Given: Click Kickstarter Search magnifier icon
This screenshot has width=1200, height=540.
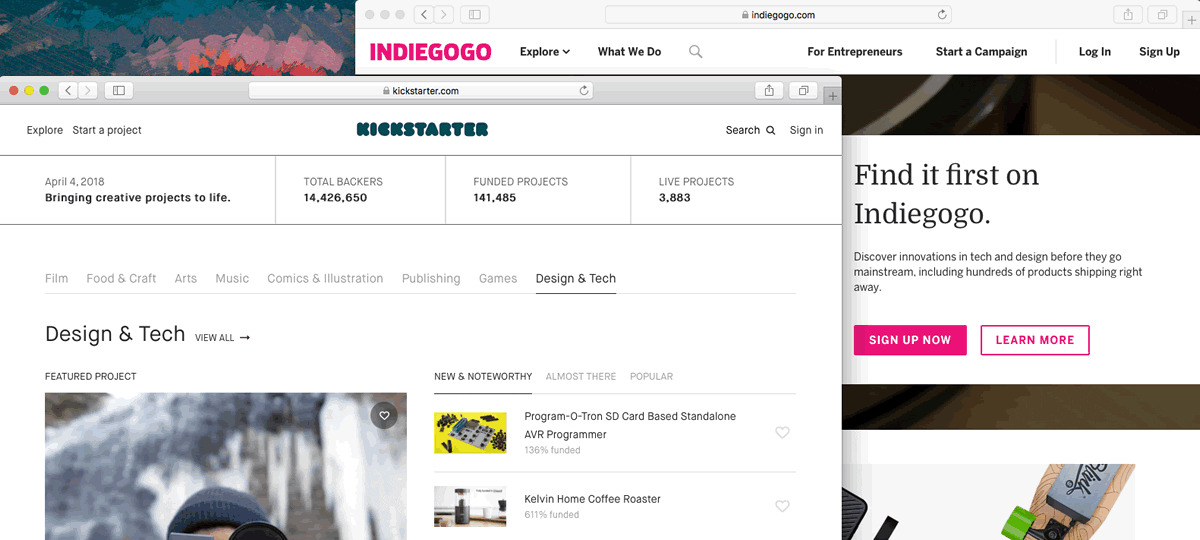Looking at the screenshot, I should [x=770, y=130].
